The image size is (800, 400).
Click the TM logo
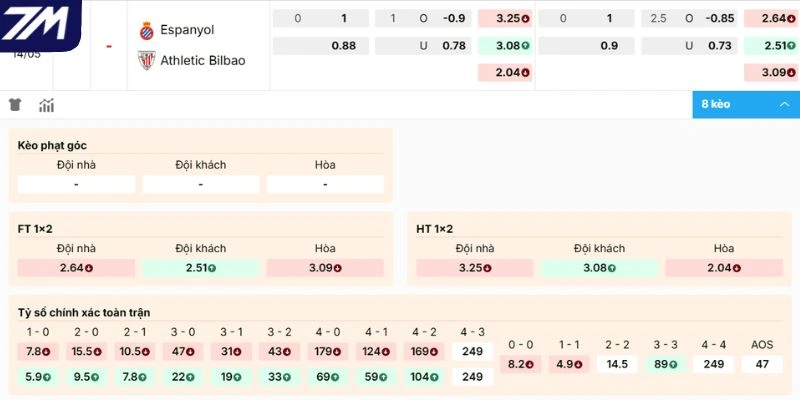click(x=40, y=24)
